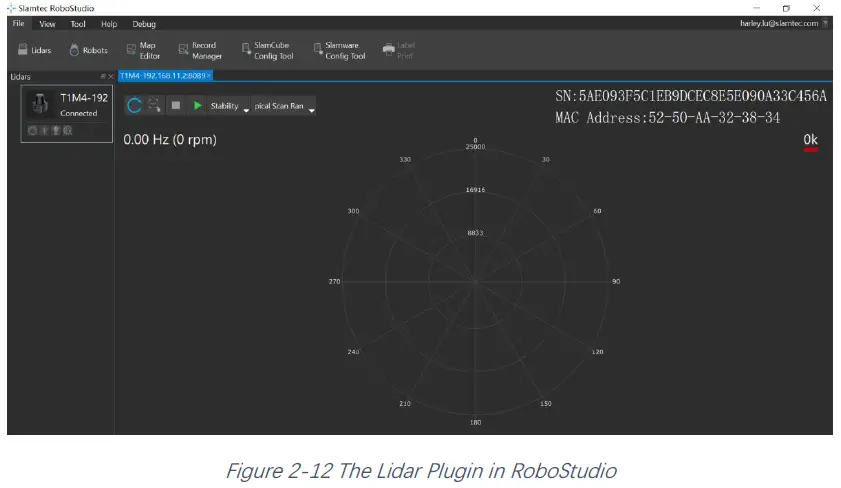Click the circular restart/refresh lidar icon
841x488 pixels.
tap(134, 106)
